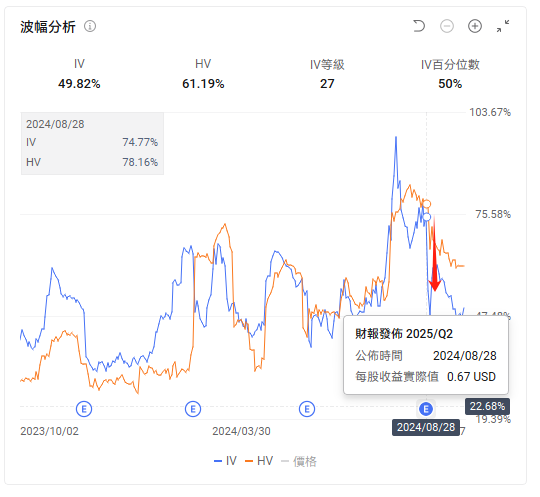The width and height of the screenshot is (540, 497).
Task: Click the IV百分位數 value 50%
Action: tap(450, 84)
